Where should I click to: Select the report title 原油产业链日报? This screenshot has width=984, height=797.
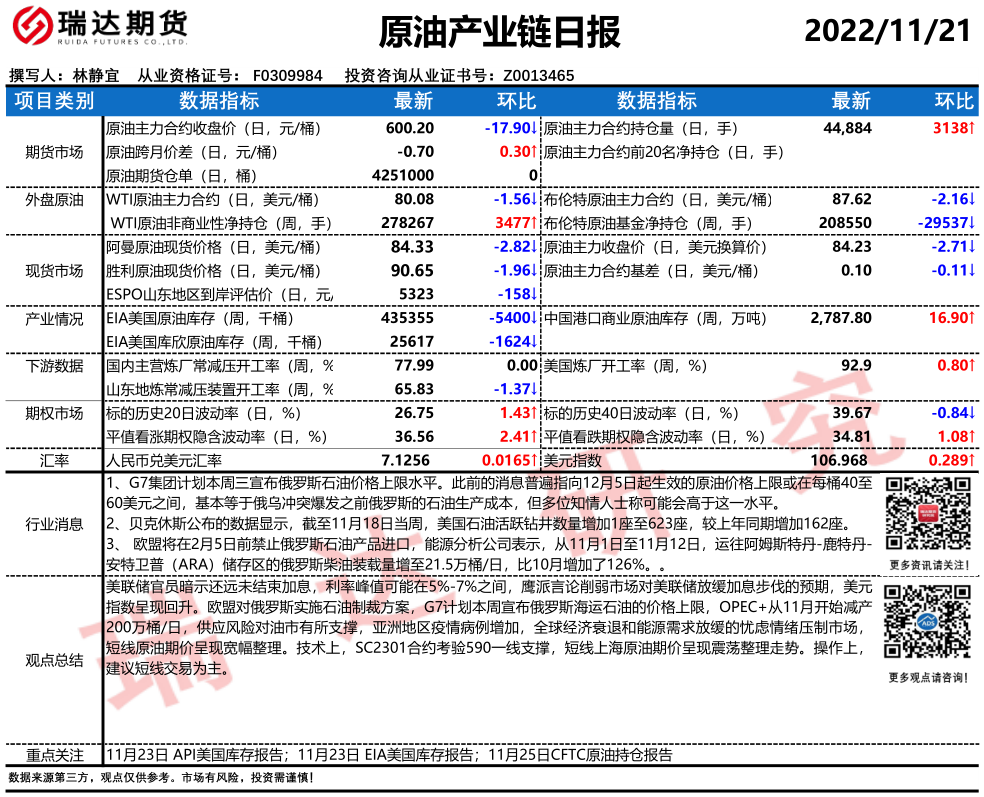pos(498,32)
